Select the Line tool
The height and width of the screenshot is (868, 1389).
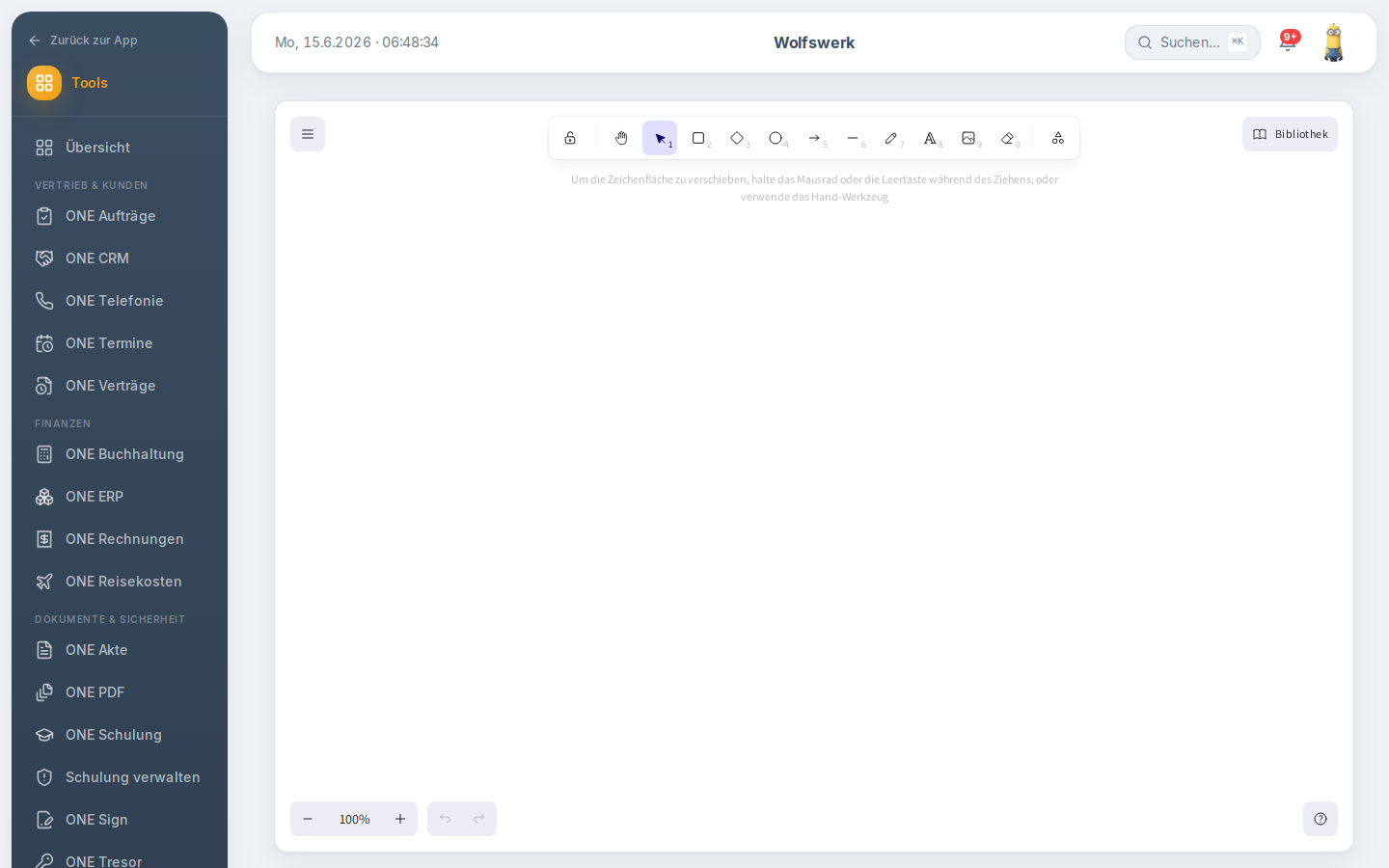[853, 138]
